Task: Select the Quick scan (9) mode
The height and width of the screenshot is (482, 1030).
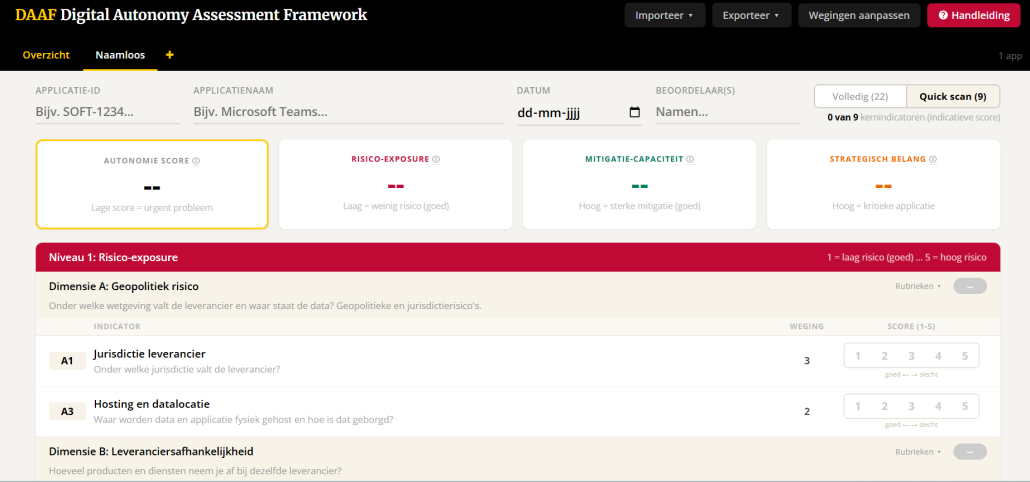Action: [952, 96]
